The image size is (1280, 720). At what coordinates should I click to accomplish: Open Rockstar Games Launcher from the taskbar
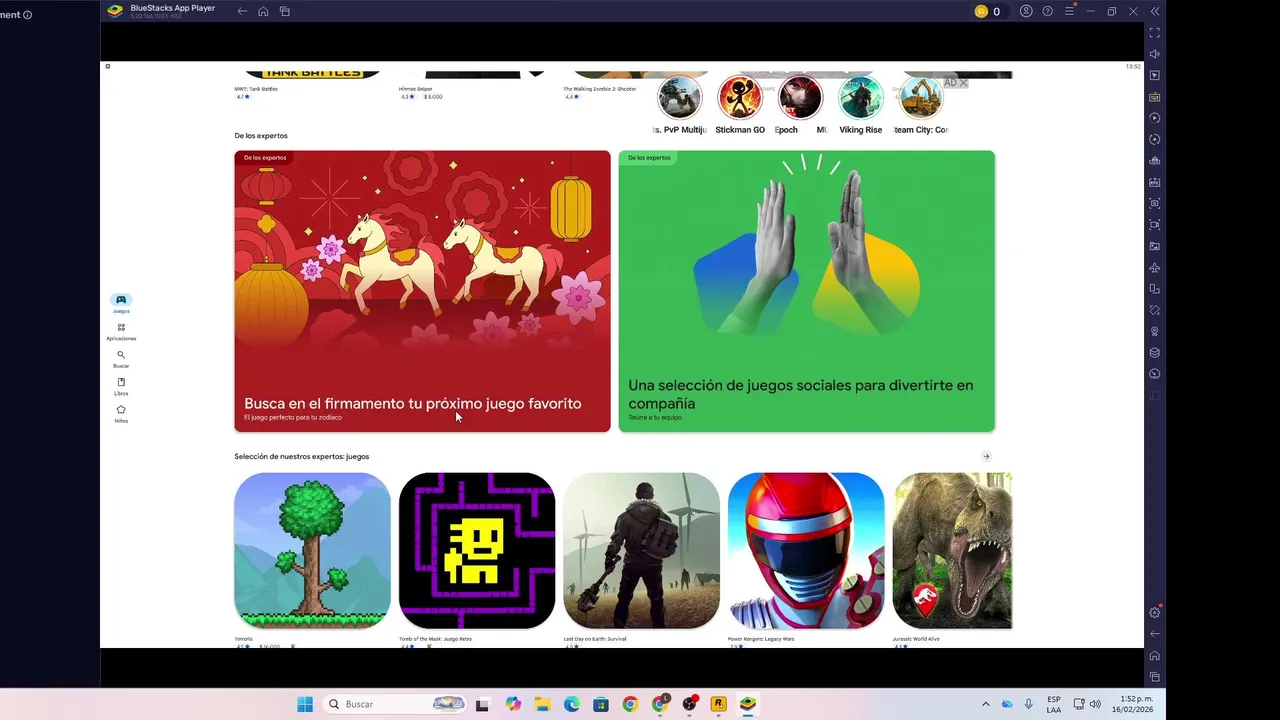pos(718,704)
